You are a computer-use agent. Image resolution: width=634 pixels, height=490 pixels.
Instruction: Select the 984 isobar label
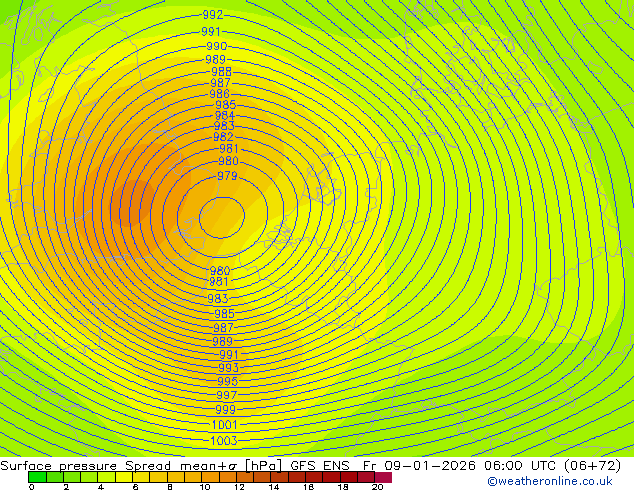coord(225,116)
